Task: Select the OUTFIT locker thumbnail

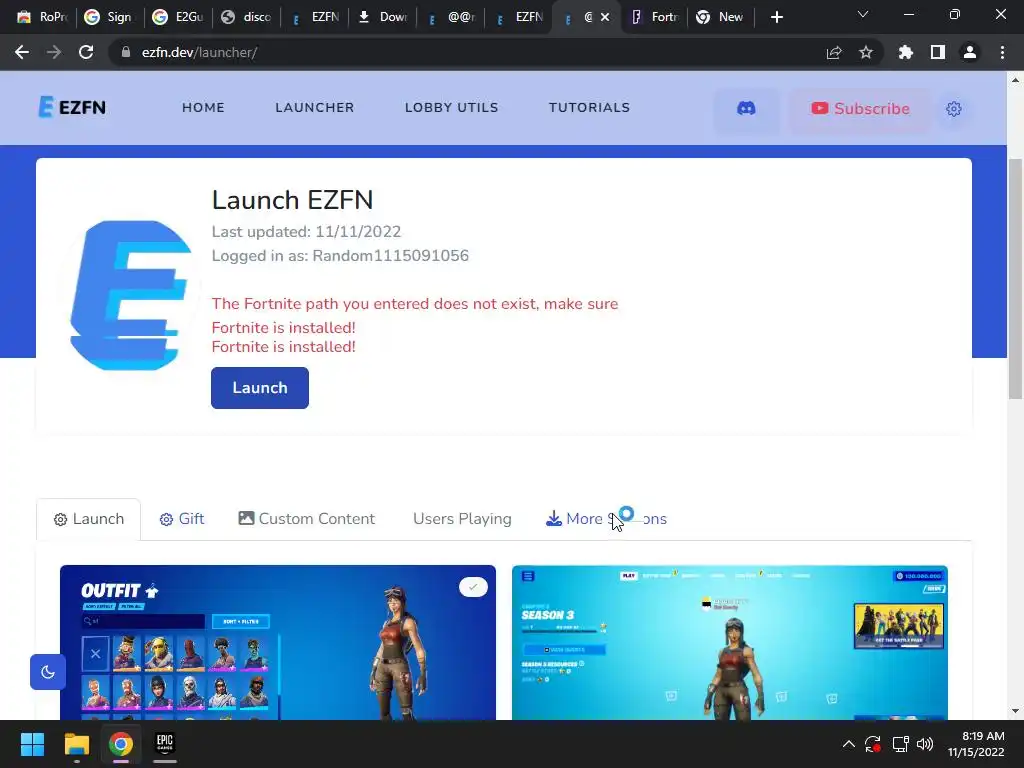Action: [278, 643]
